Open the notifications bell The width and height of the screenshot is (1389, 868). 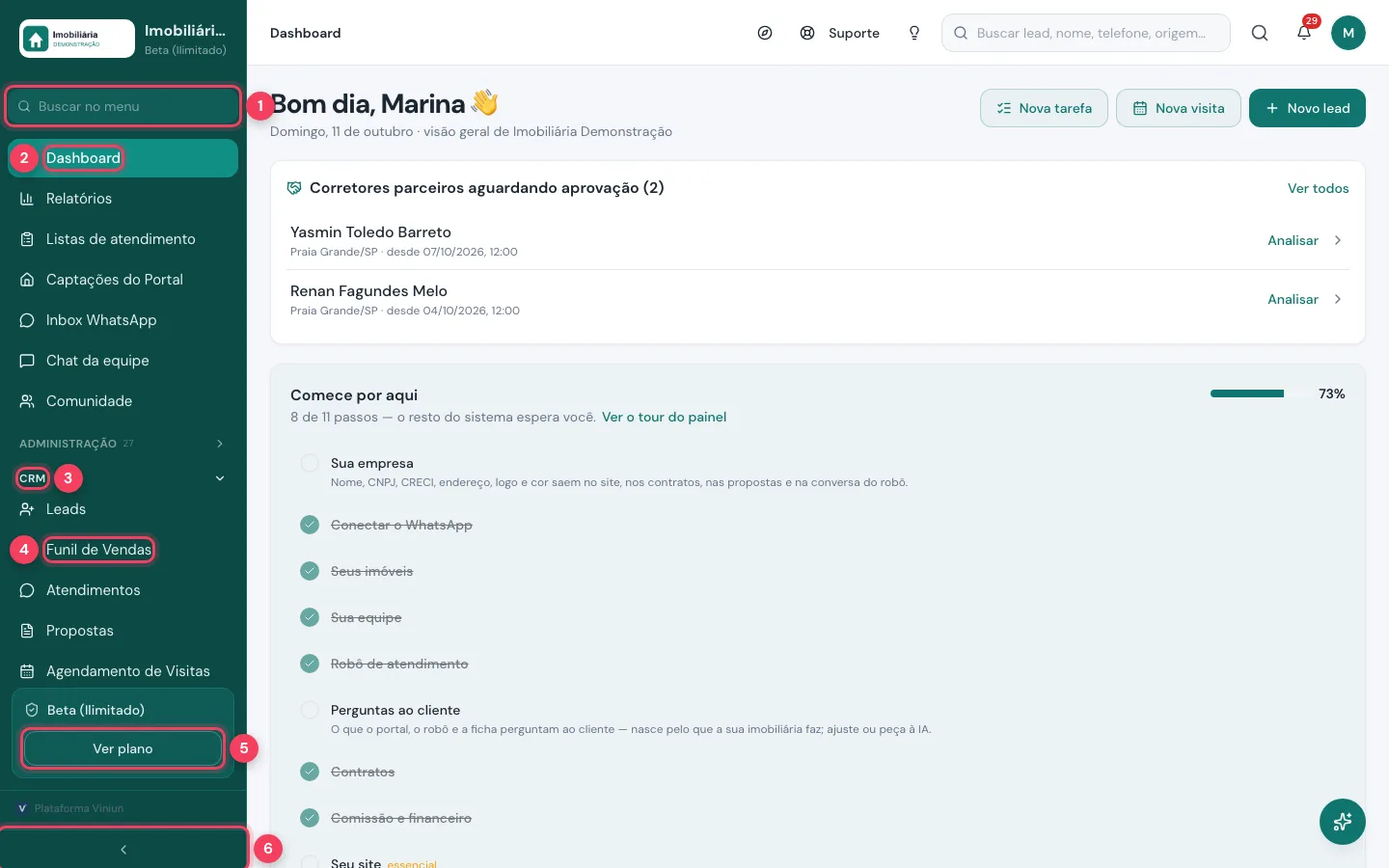pyautogui.click(x=1304, y=33)
